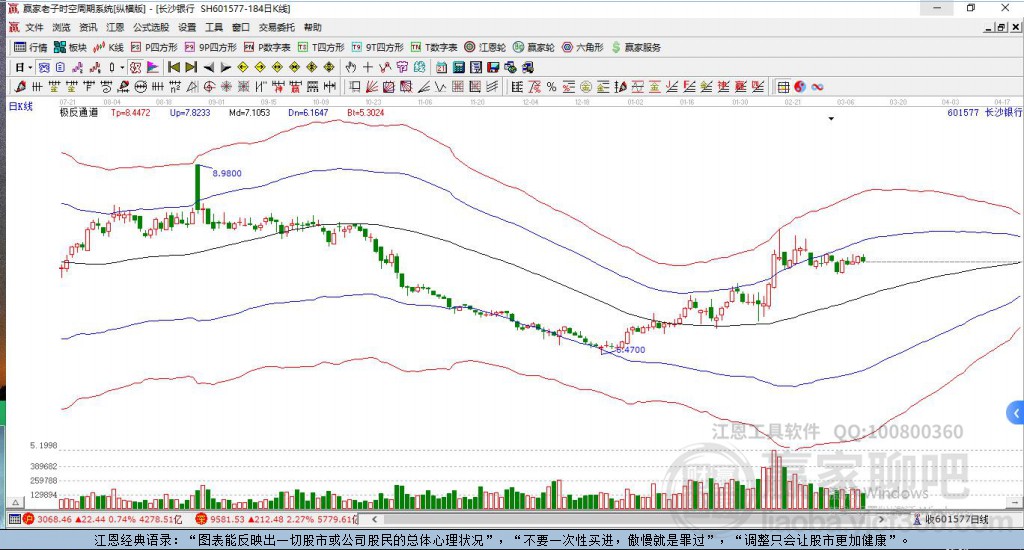Click the Bt=5.3024 value
The image size is (1024, 550).
[366, 112]
